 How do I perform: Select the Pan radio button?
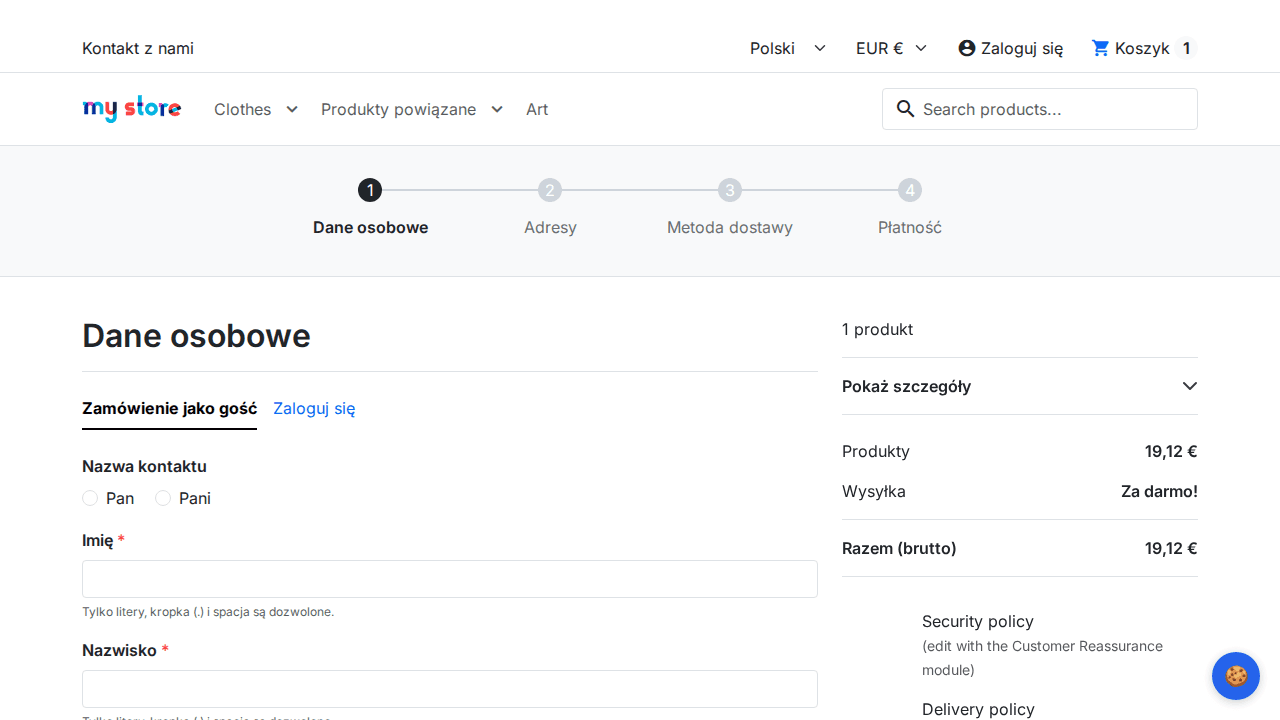pos(90,498)
